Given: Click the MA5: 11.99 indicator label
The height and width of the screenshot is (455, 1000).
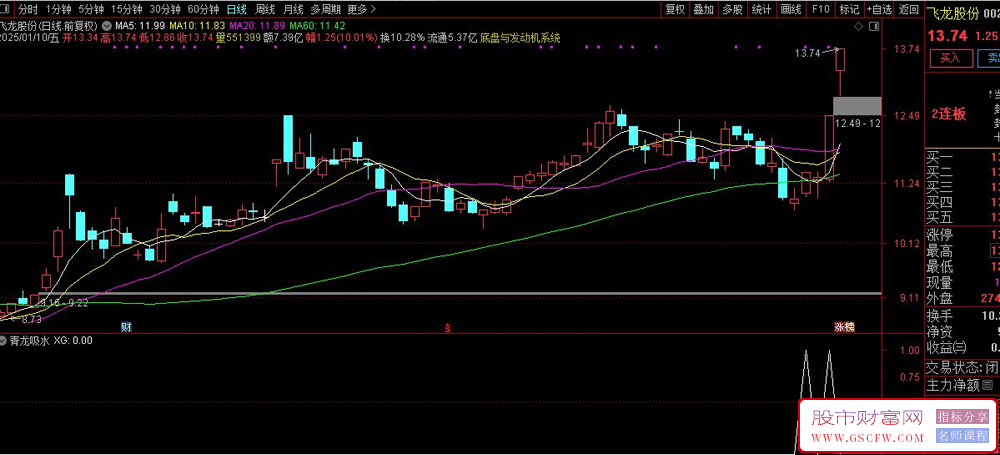Looking at the screenshot, I should click(x=139, y=26).
